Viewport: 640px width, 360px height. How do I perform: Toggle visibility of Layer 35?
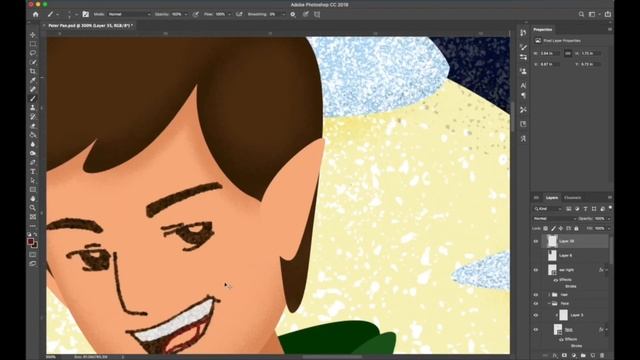tap(536, 241)
